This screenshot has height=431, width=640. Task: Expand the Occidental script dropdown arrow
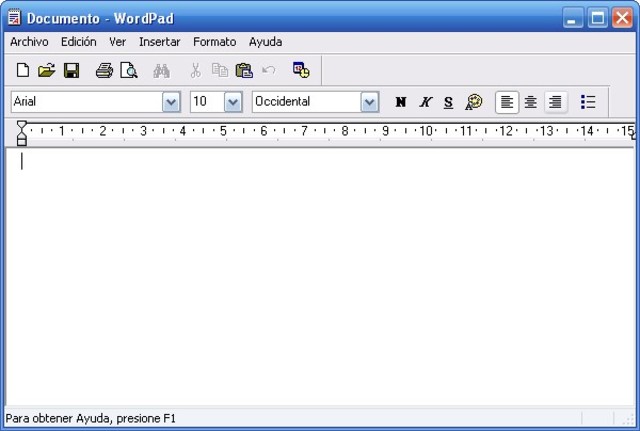369,102
